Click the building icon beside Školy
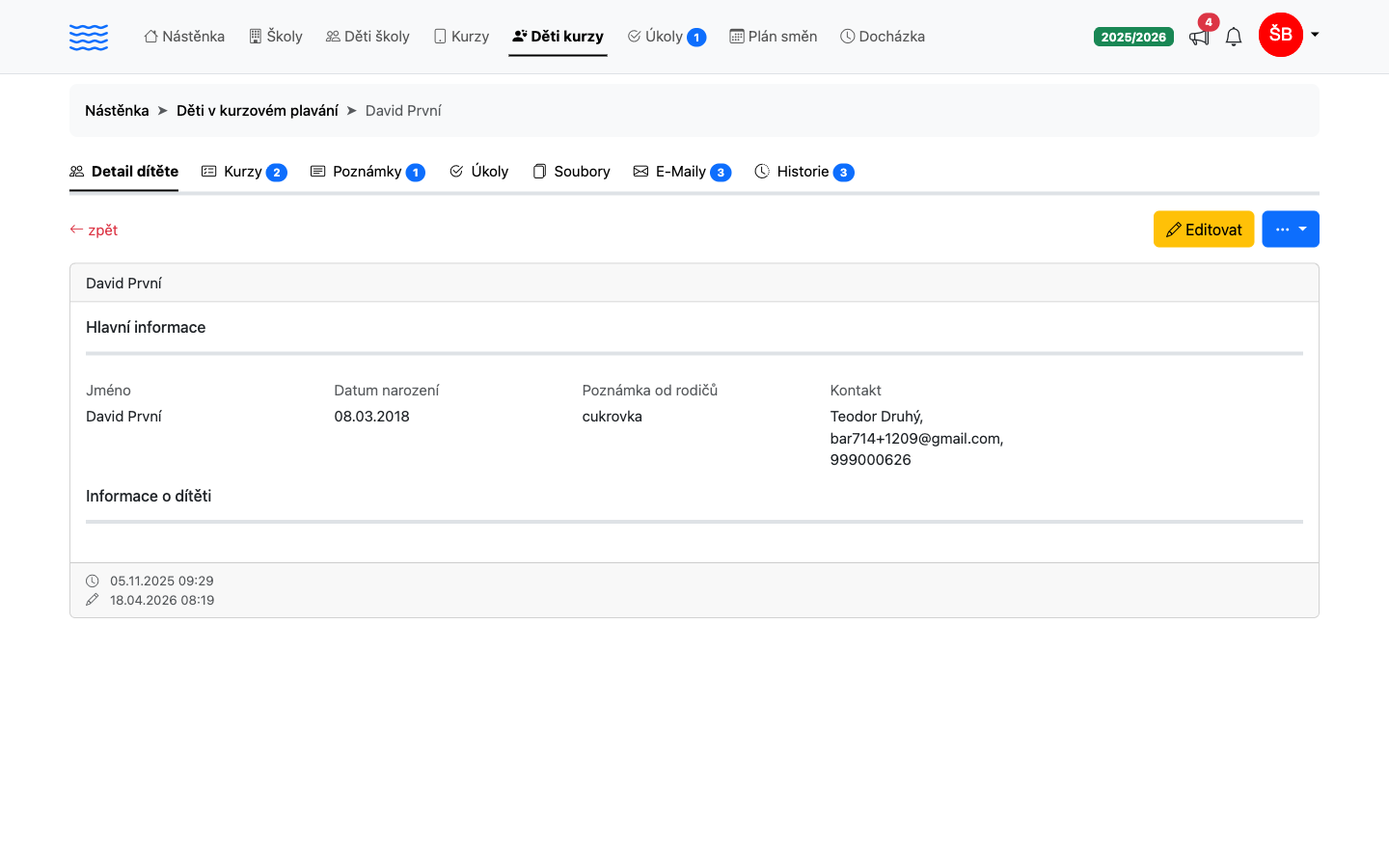1389x868 pixels. 256,37
